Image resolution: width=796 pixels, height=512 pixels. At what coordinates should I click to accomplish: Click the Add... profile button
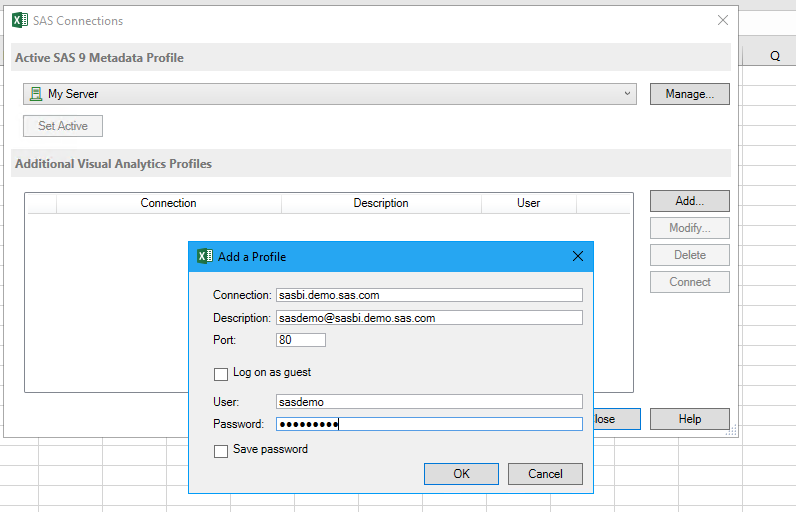point(690,201)
